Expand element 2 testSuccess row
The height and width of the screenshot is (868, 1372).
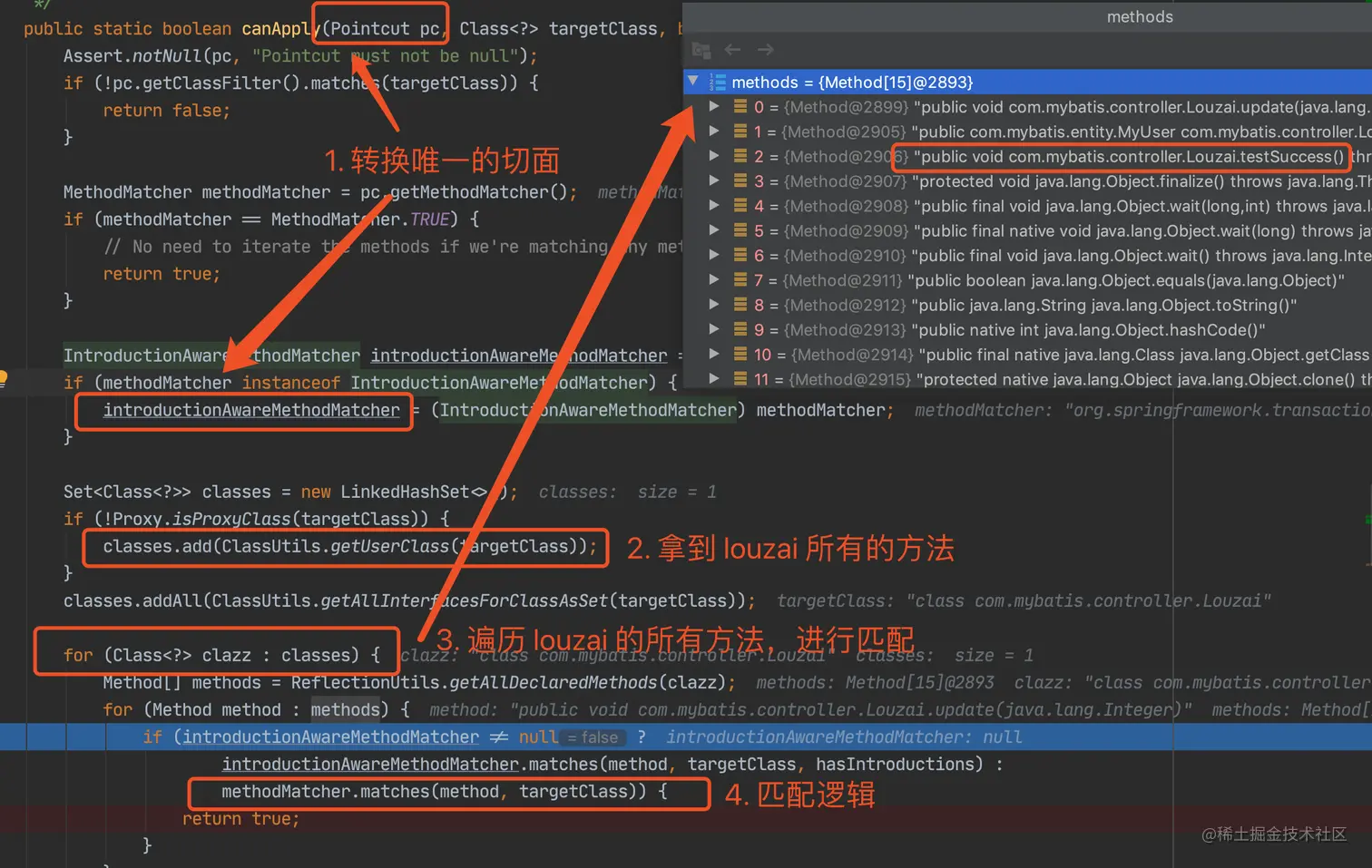pyautogui.click(x=715, y=156)
